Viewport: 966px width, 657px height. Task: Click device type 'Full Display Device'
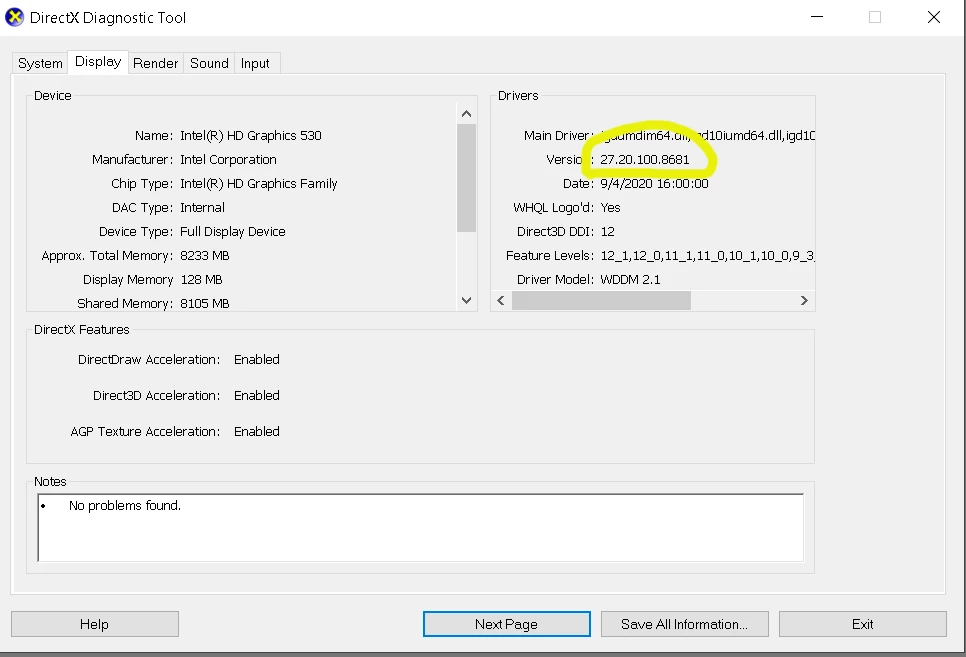click(x=233, y=232)
